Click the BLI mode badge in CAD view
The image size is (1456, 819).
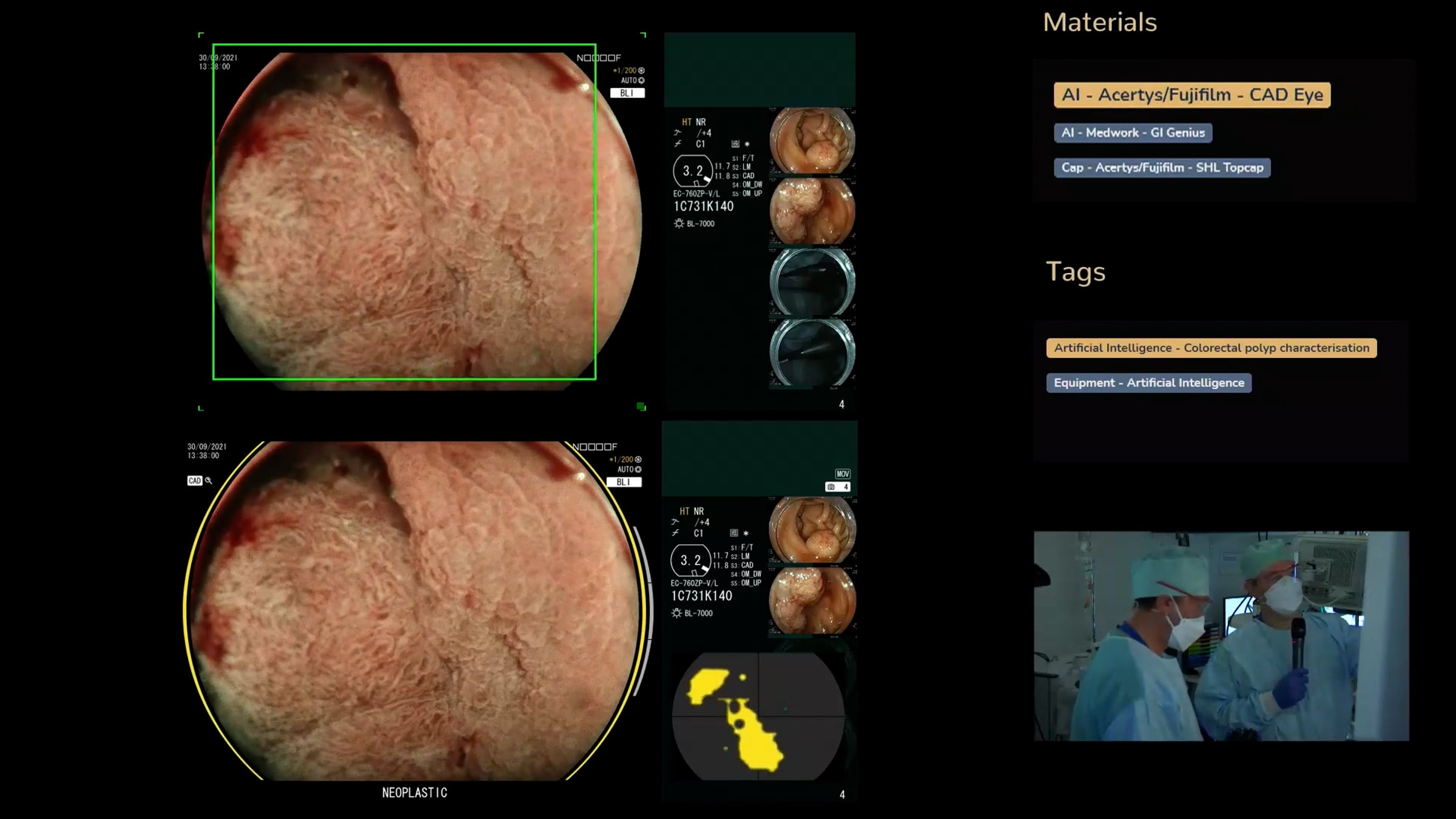(623, 482)
